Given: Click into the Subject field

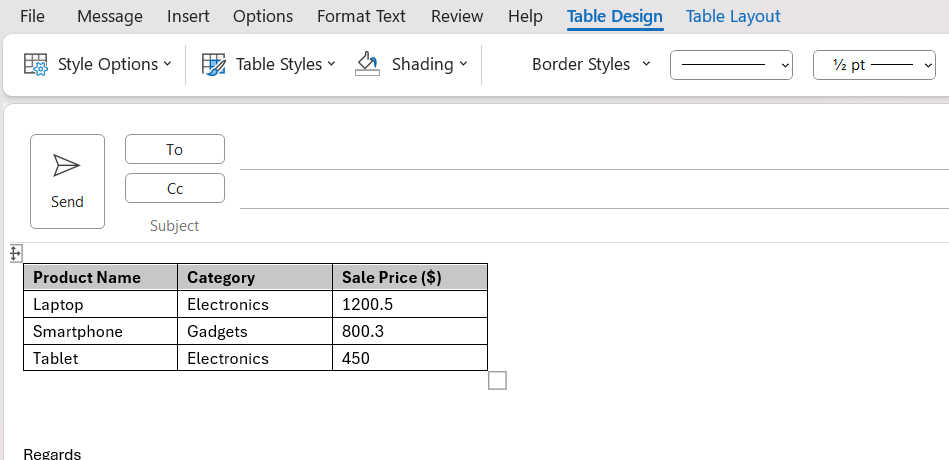Looking at the screenshot, I should click(594, 226).
